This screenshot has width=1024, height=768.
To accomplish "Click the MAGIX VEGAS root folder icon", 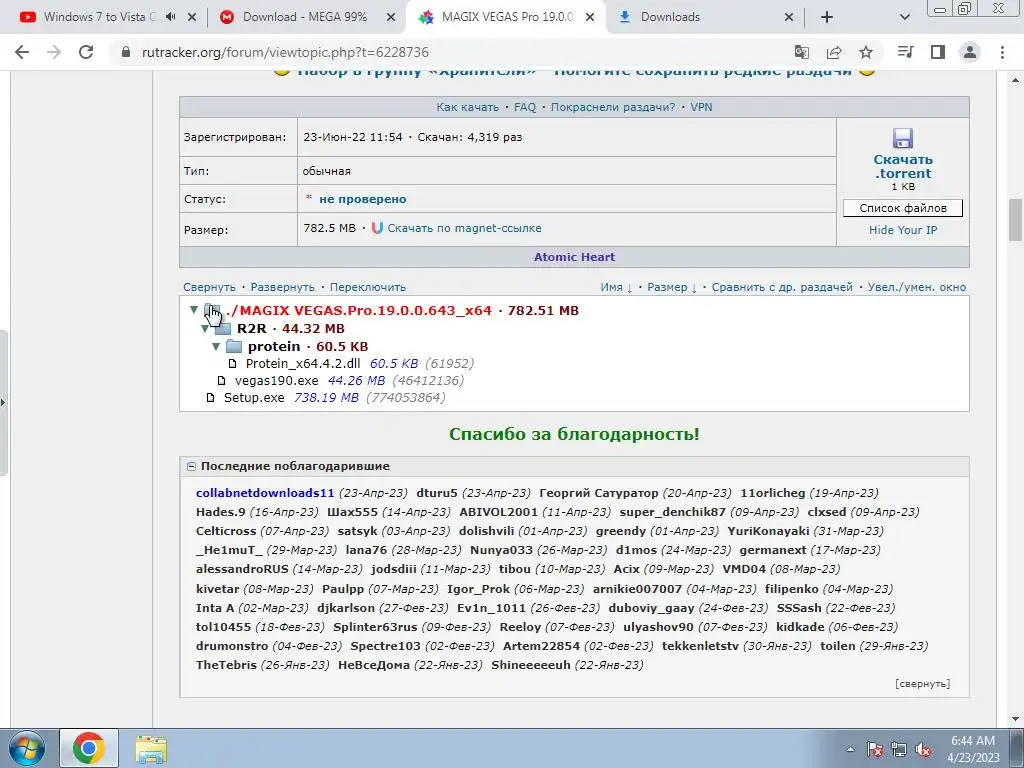I will coord(212,311).
